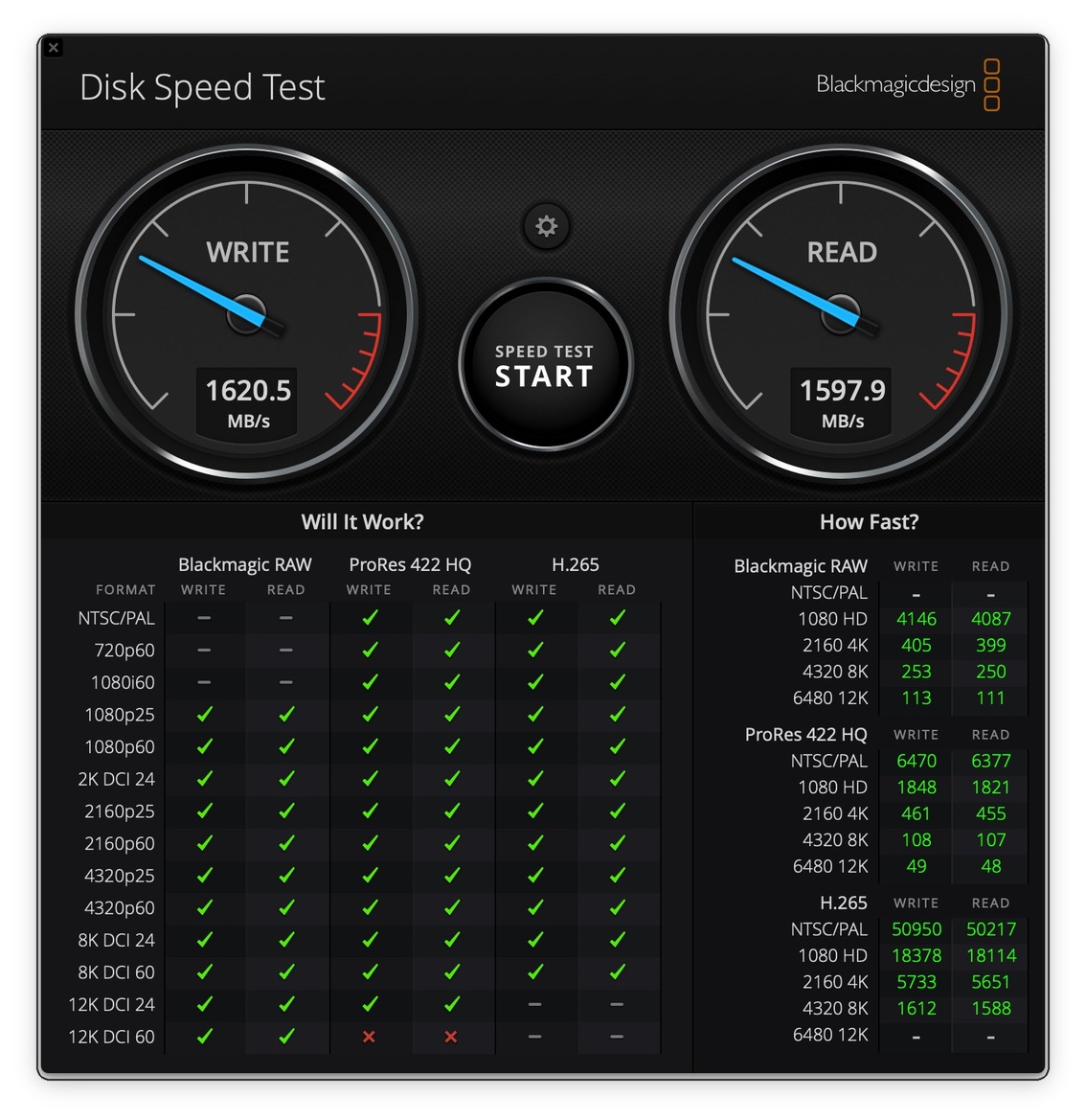Viewport: 1086px width, 1120px height.
Task: Click the 50217 H.265 NTSC/PAL read value
Action: coord(990,929)
